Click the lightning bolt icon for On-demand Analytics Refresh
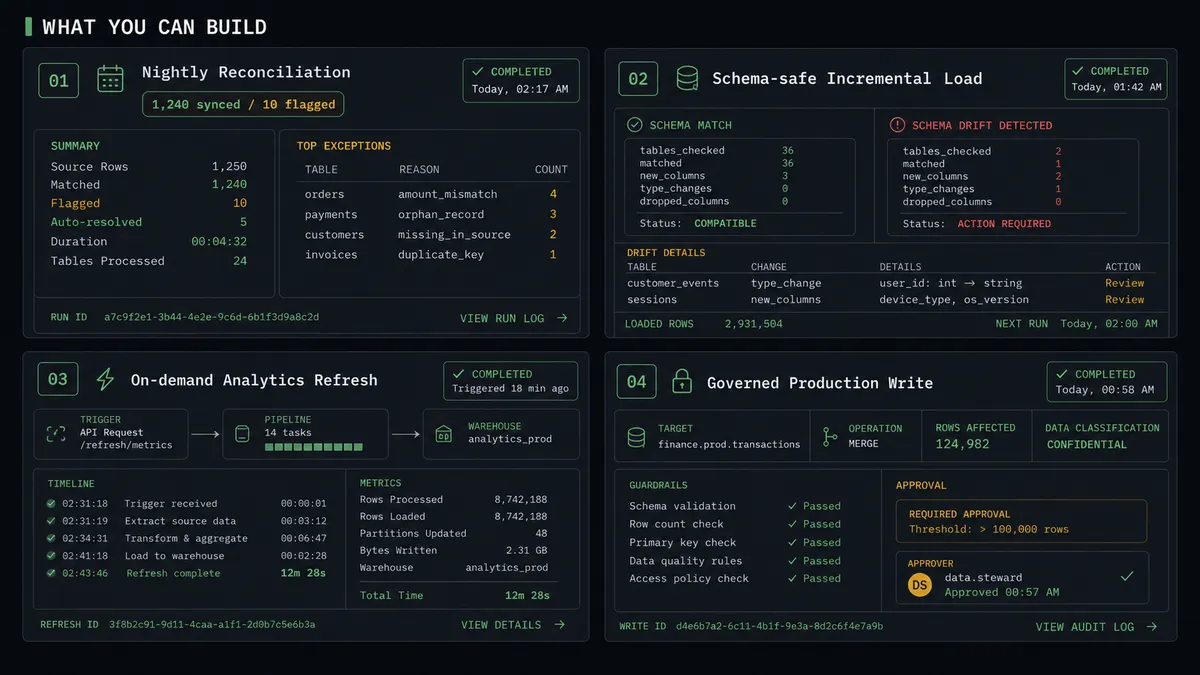Screen dimensions: 1200x675 click(105, 379)
